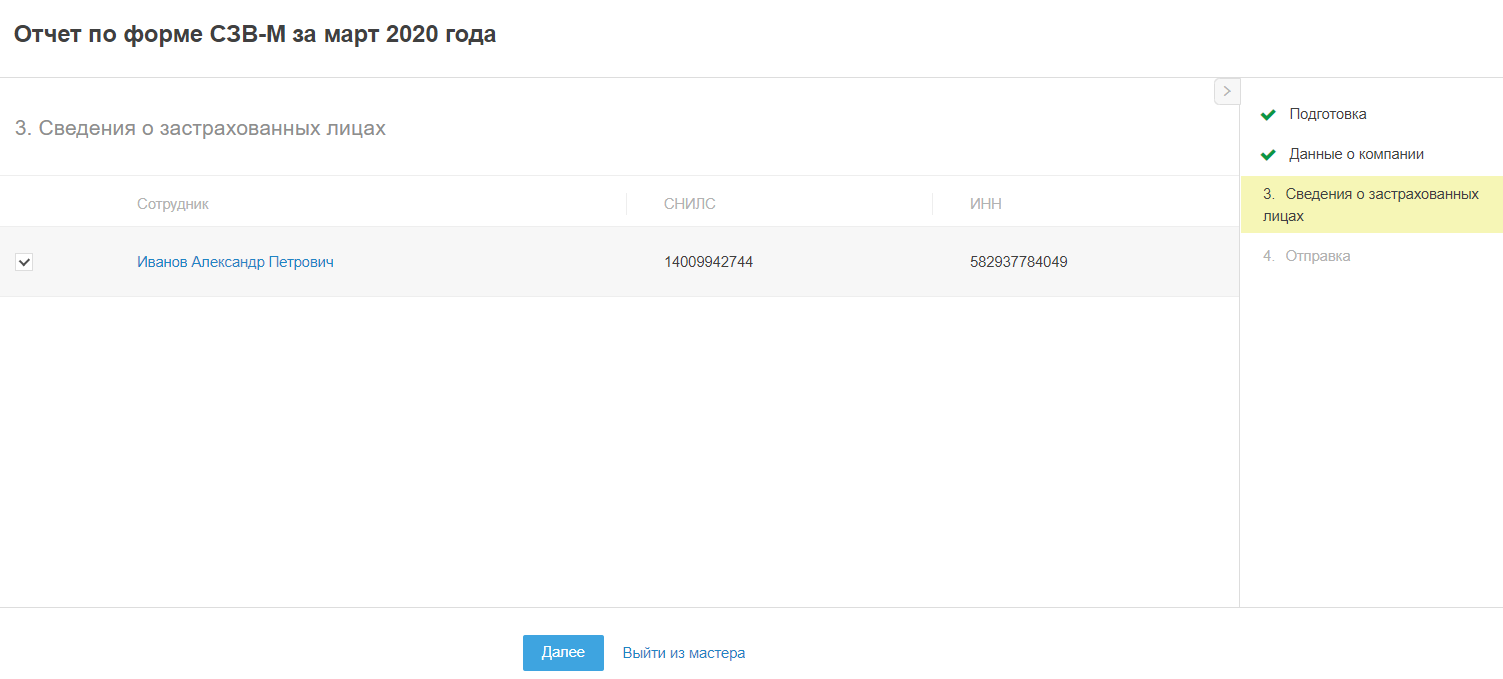Click the green checkmark next to Подготовка
Viewport: 1503px width, 679px height.
tap(1268, 115)
